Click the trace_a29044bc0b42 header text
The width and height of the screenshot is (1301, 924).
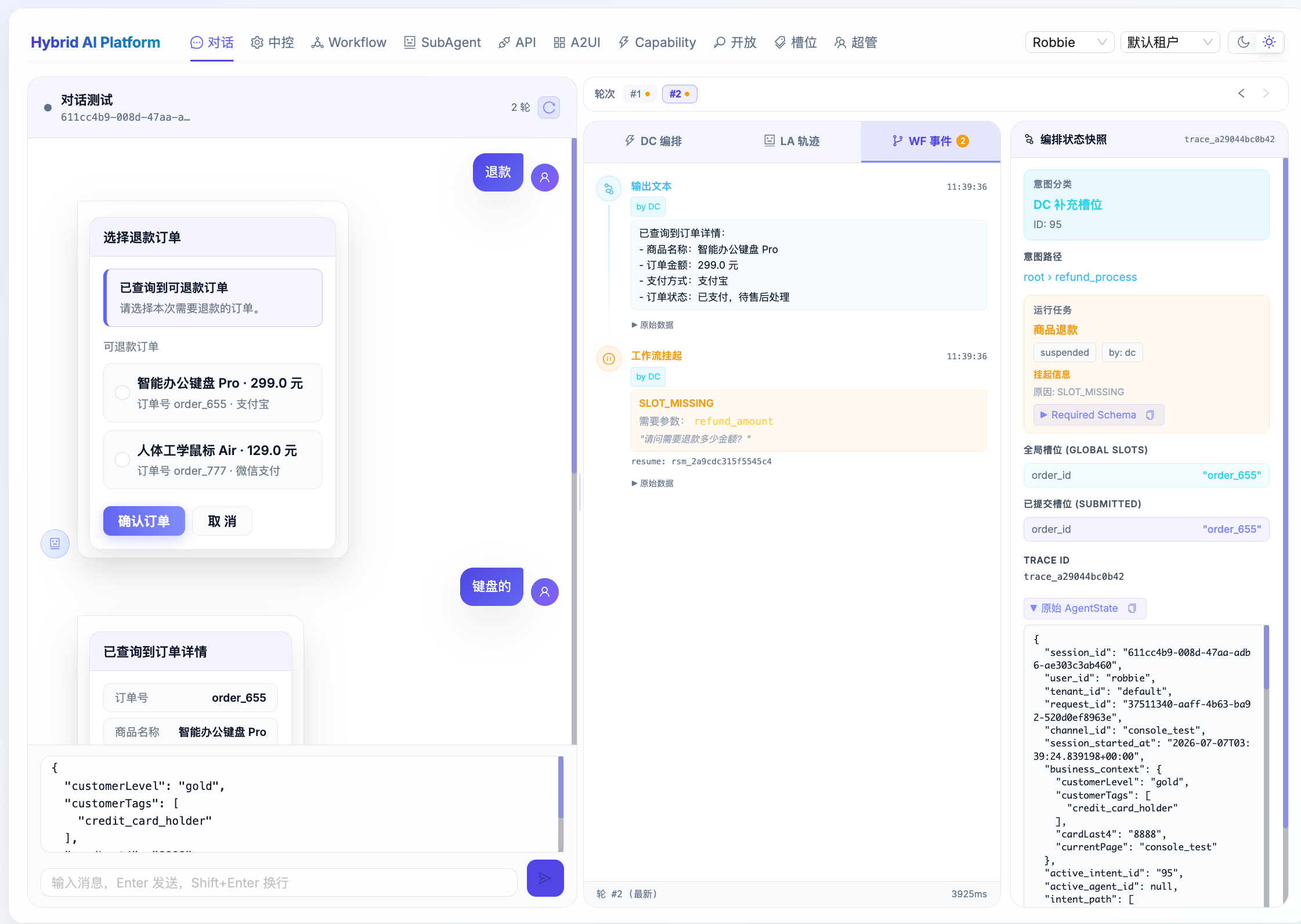pos(1230,139)
